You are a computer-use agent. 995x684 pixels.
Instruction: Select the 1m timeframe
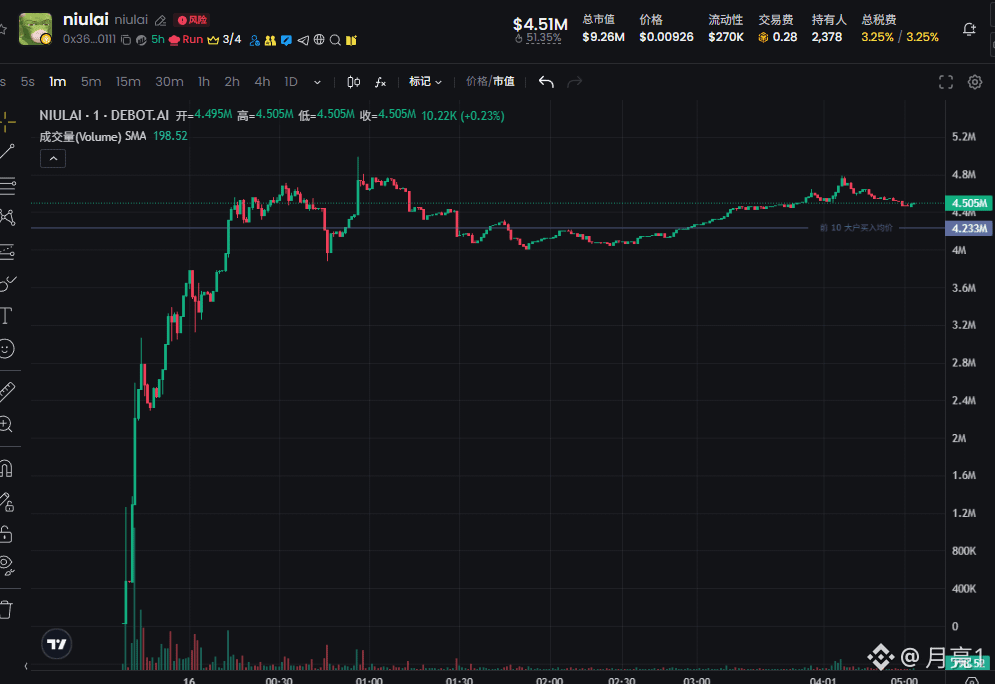click(x=58, y=82)
